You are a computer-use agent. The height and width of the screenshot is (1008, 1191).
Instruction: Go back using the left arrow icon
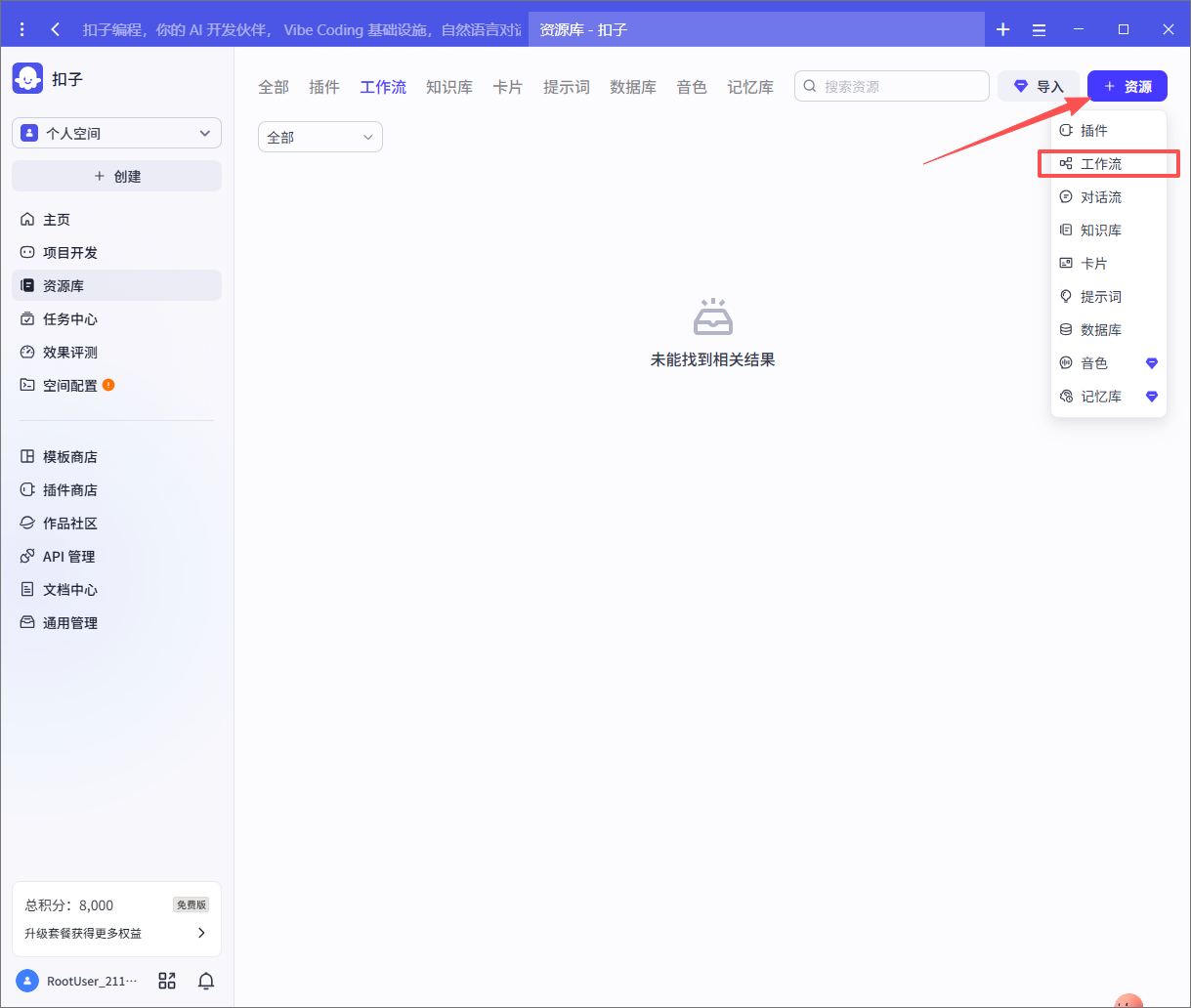[x=56, y=29]
